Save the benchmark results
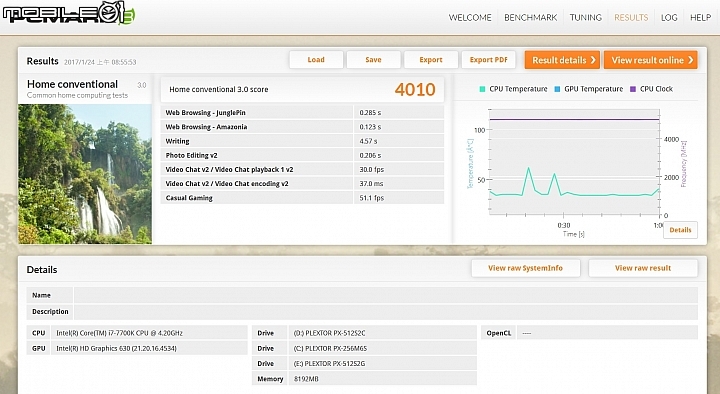 [x=373, y=60]
